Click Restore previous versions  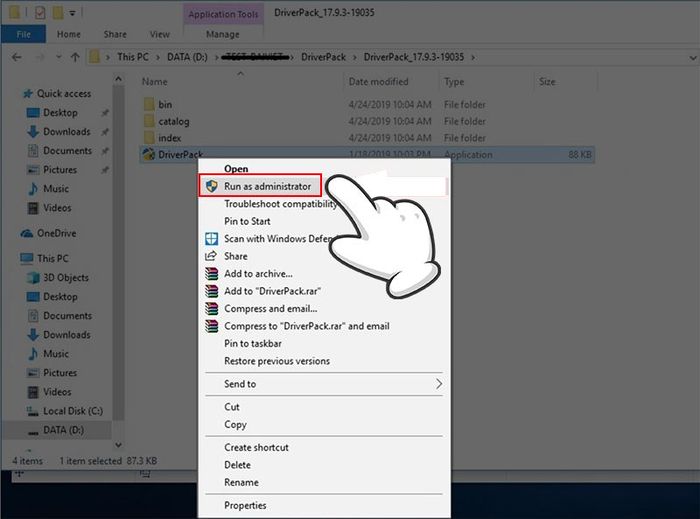coord(277,361)
